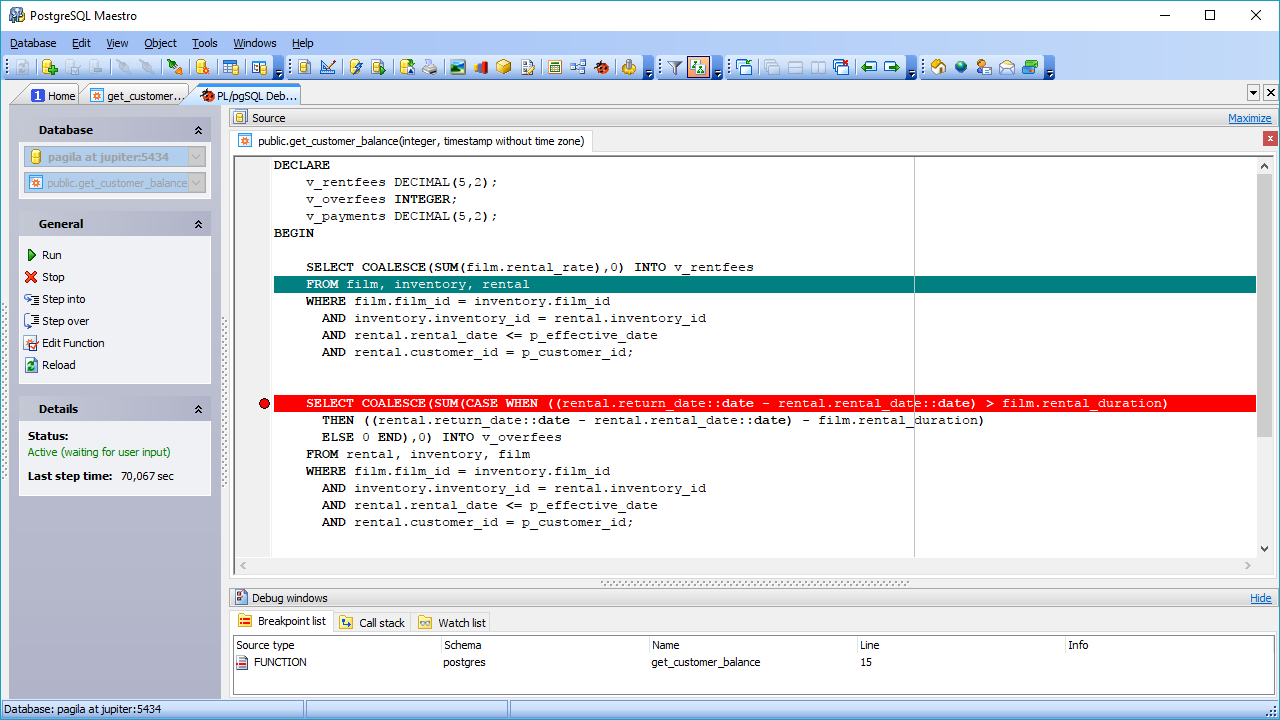Open the SQL filter tool in the toolbar

(x=674, y=67)
